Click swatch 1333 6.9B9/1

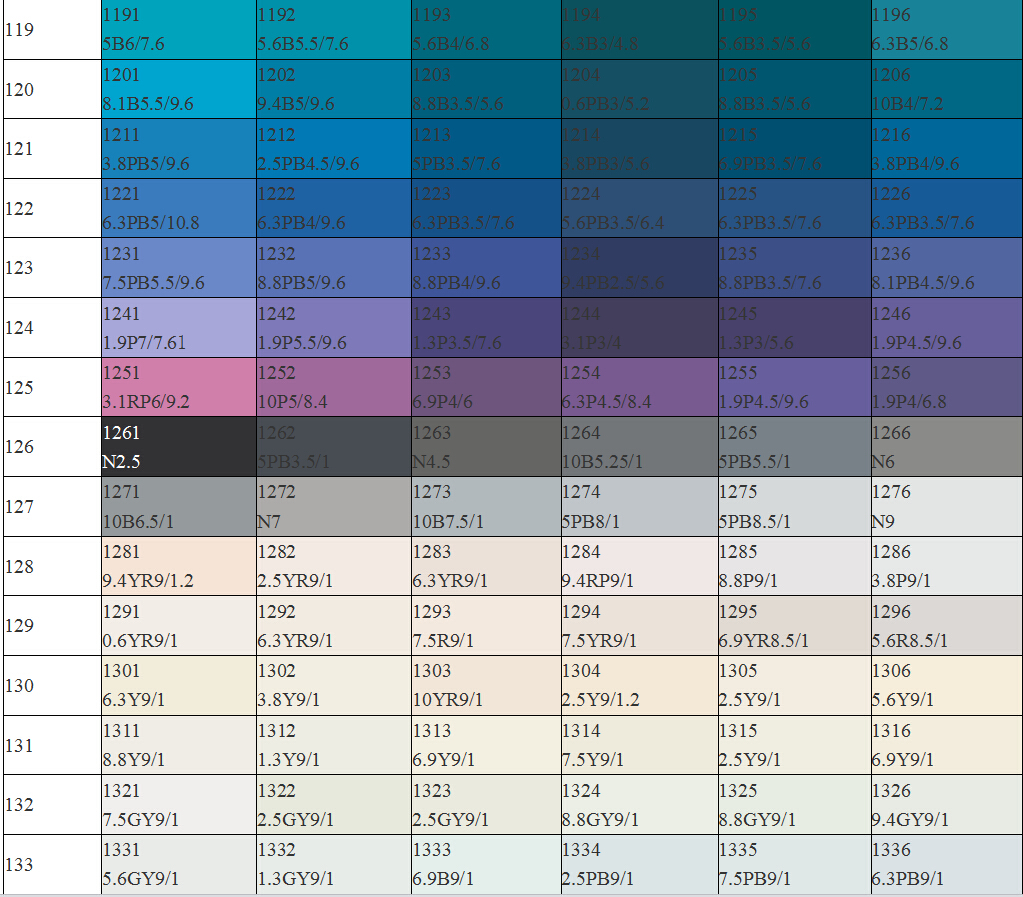click(487, 864)
